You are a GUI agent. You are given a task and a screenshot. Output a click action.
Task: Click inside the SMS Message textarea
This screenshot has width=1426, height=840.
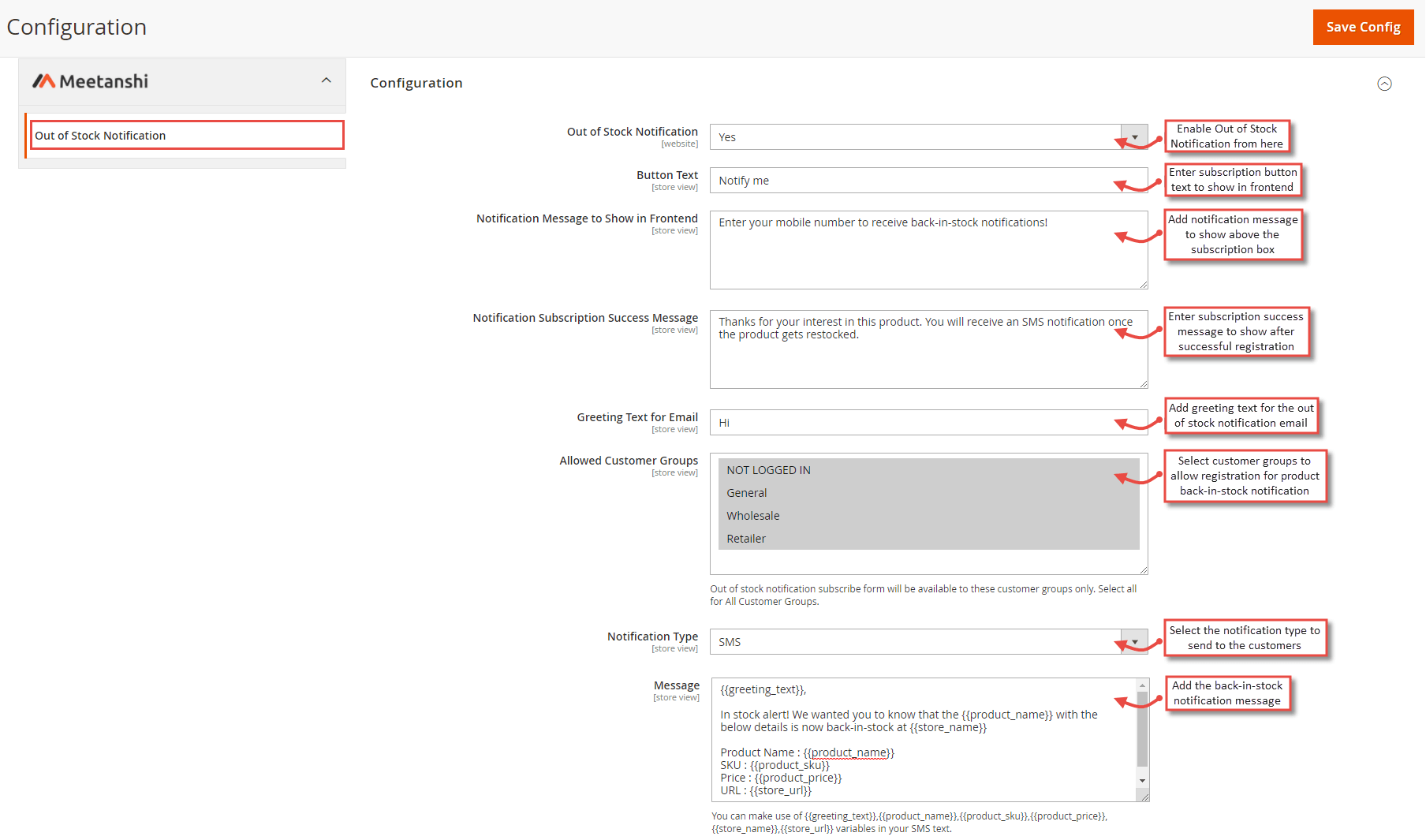[x=924, y=740]
